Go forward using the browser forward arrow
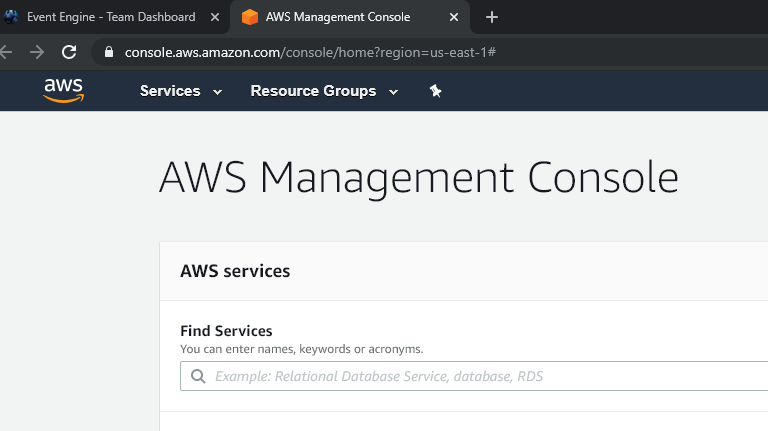 click(37, 52)
